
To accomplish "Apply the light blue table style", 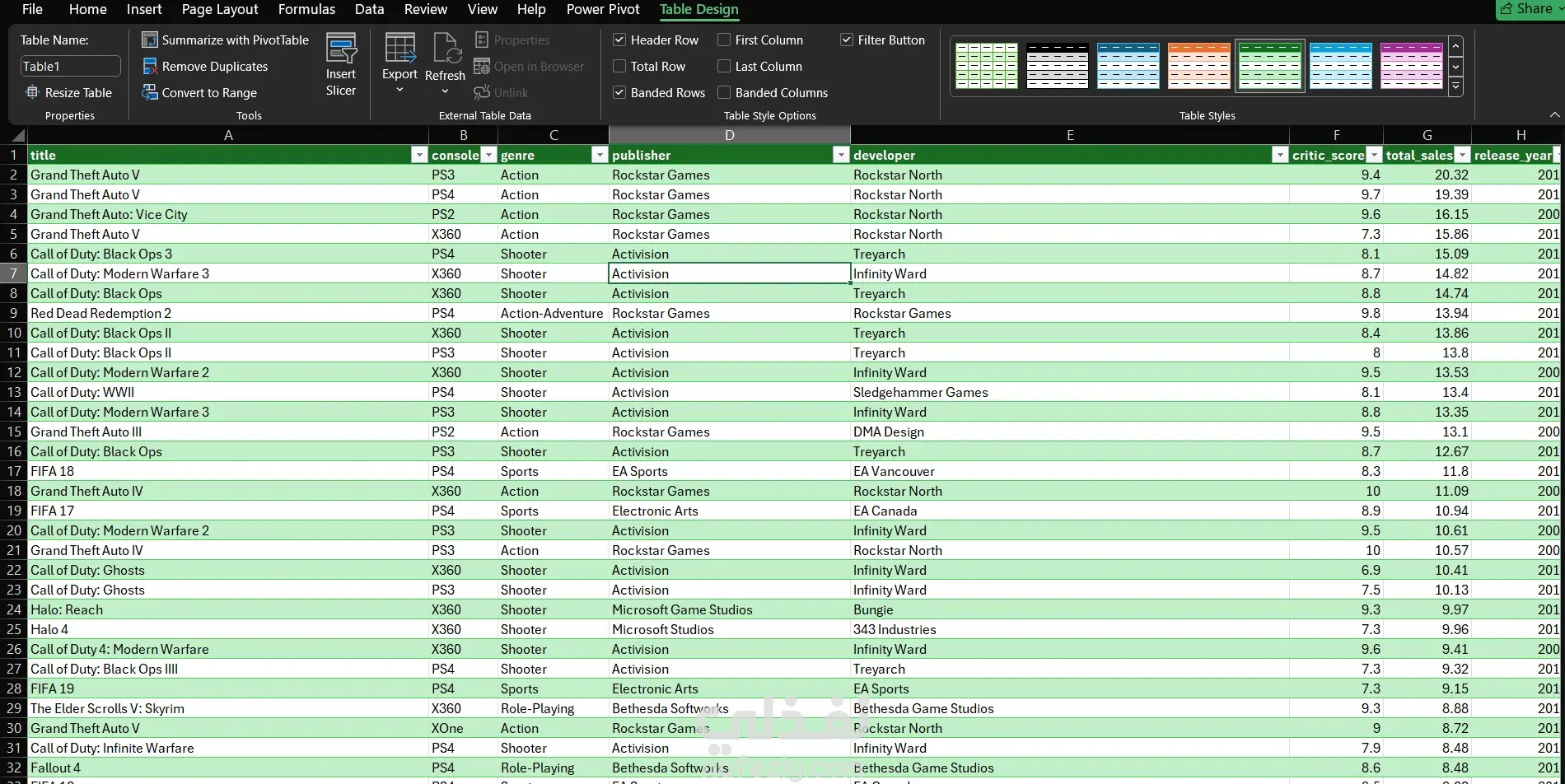I will point(1341,66).
